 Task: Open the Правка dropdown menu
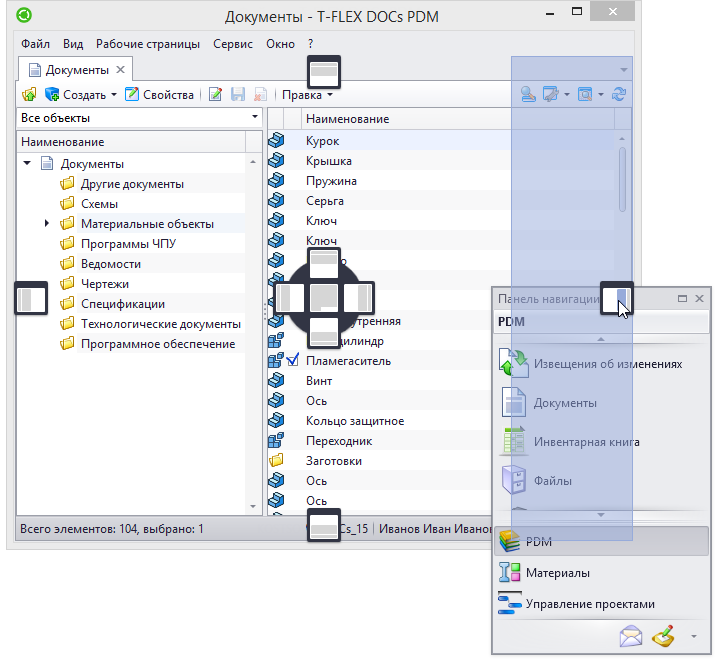coord(307,95)
